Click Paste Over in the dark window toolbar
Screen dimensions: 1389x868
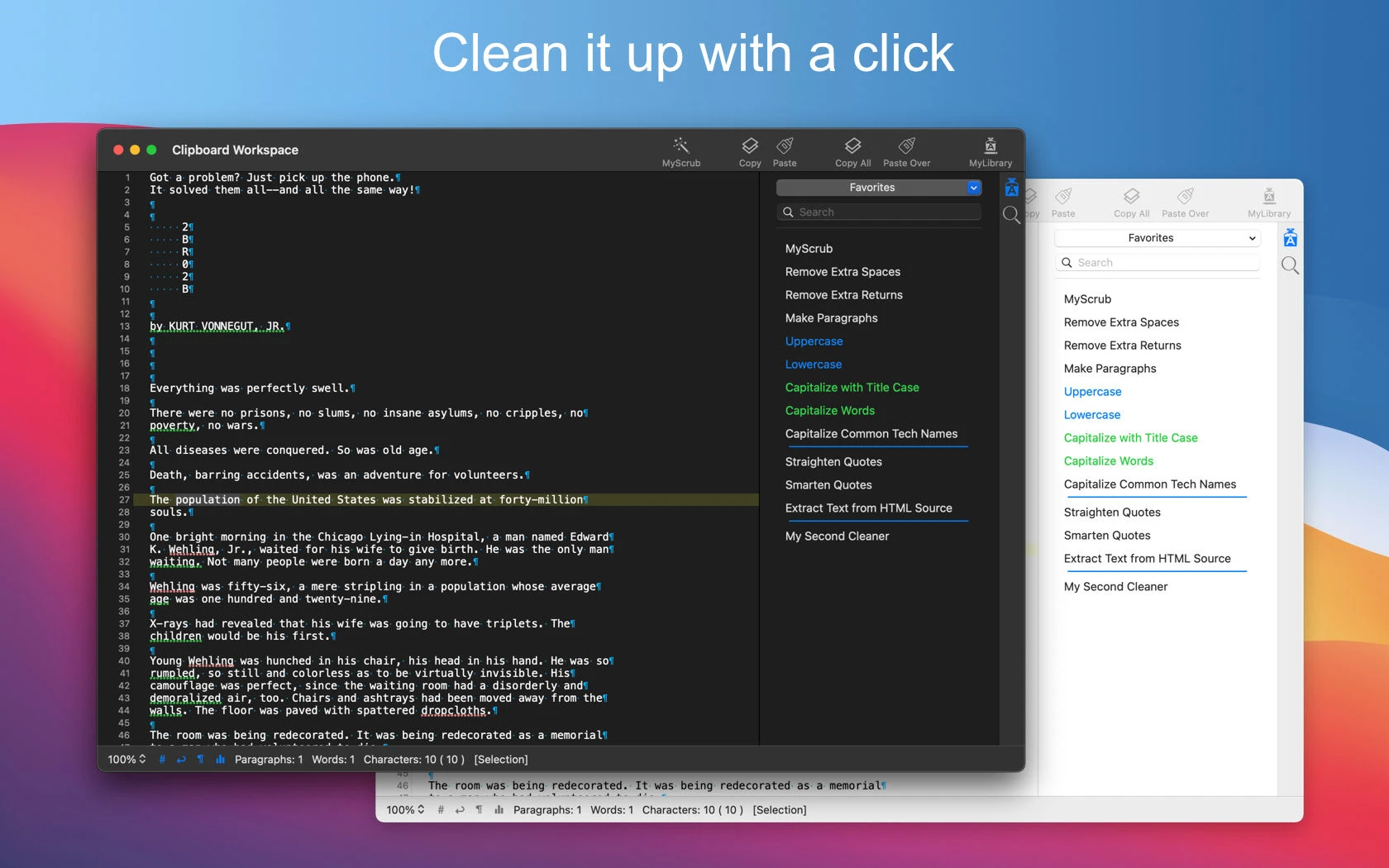click(906, 146)
